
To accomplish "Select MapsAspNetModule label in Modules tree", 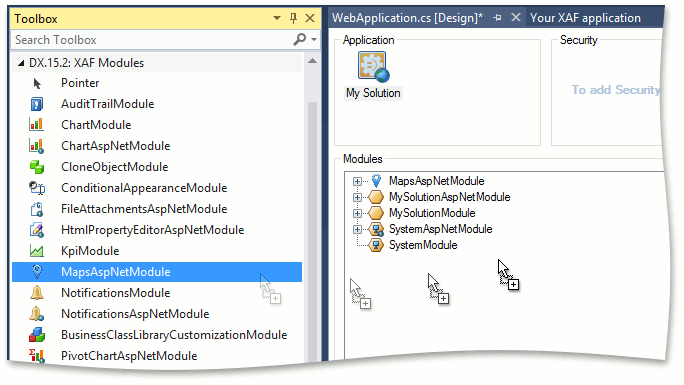I will pos(437,181).
